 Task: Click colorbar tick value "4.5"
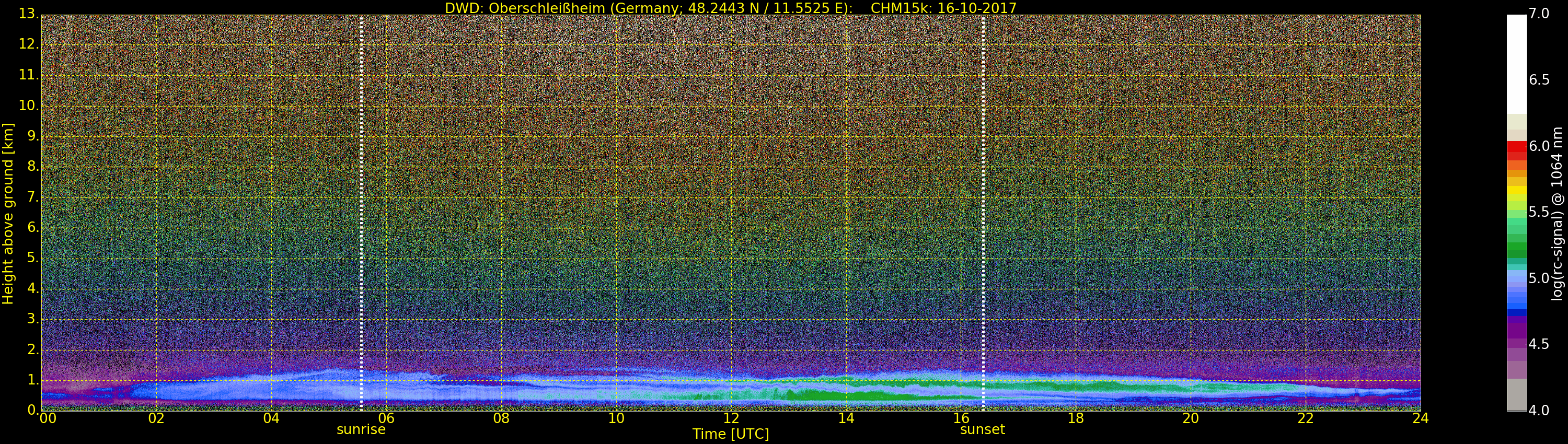point(1539,344)
